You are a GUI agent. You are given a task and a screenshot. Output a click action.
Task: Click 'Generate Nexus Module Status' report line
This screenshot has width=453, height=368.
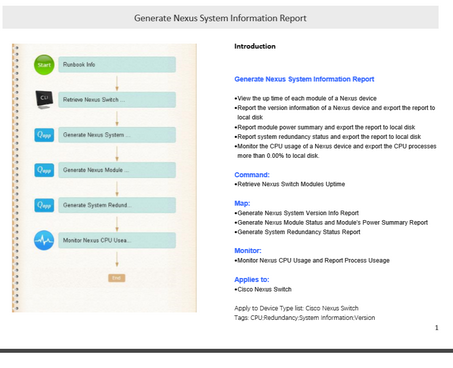click(331, 222)
